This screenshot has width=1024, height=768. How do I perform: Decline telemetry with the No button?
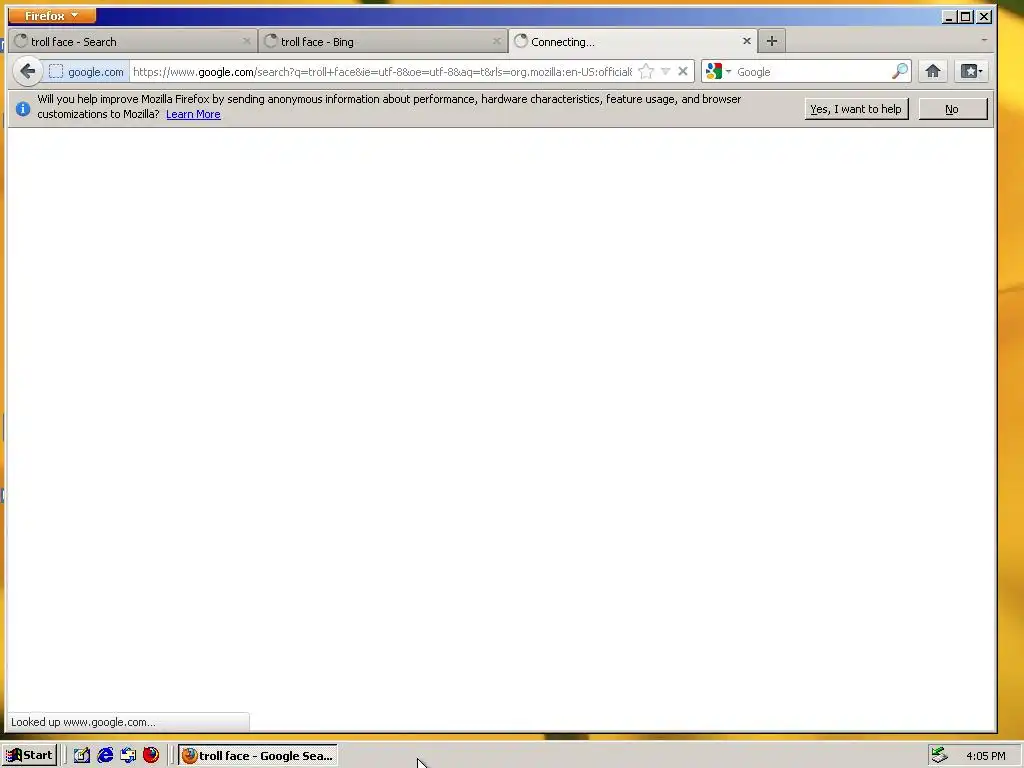[952, 109]
